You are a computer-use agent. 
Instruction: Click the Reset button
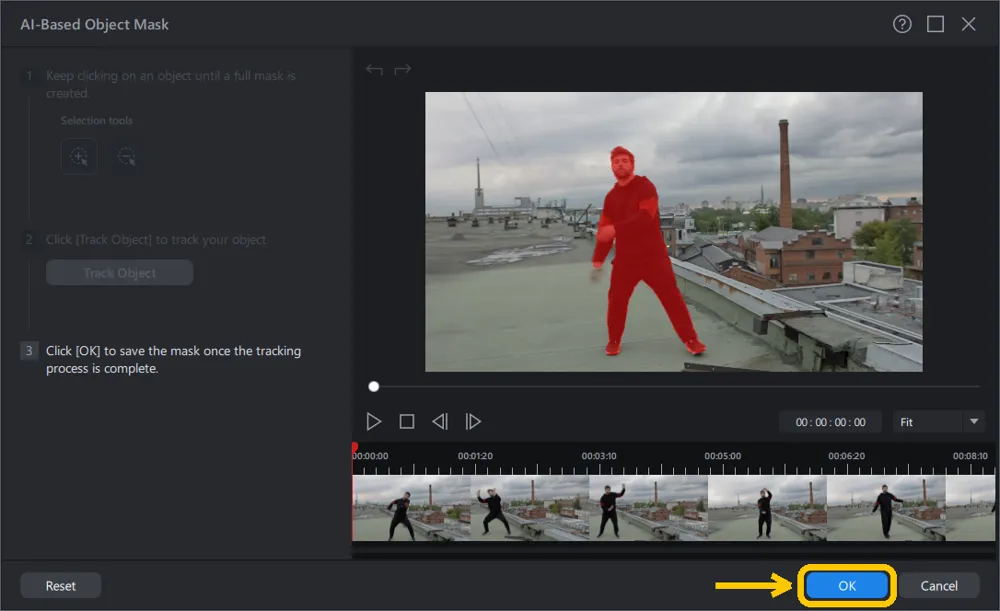(x=61, y=585)
